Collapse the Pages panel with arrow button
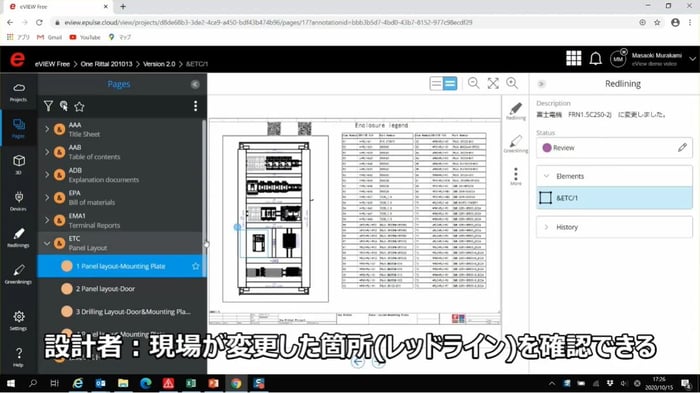The width and height of the screenshot is (700, 393). (x=195, y=84)
